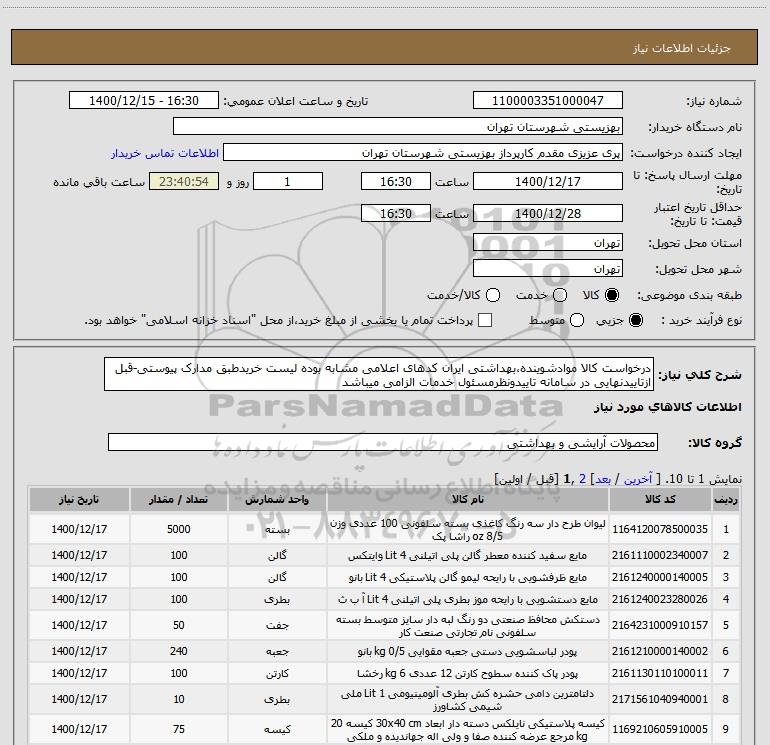The width and height of the screenshot is (770, 745).
Task: Click item code 2161110002340007
Action: (x=660, y=555)
